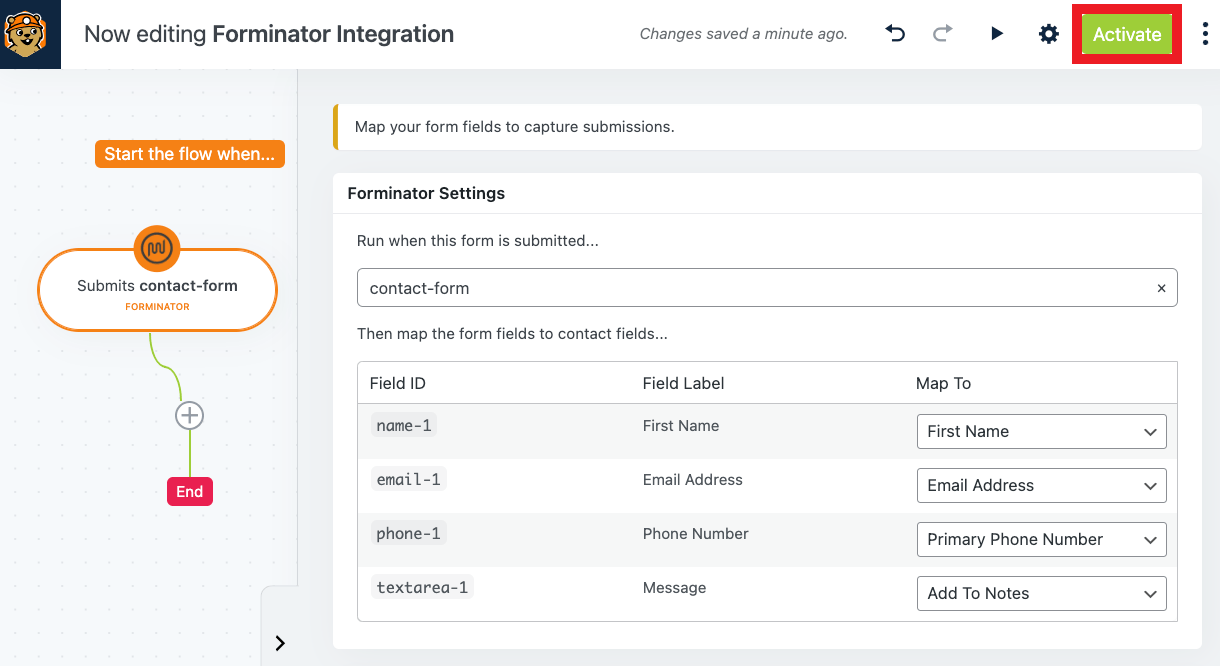Click the Forminator step icon

(157, 248)
